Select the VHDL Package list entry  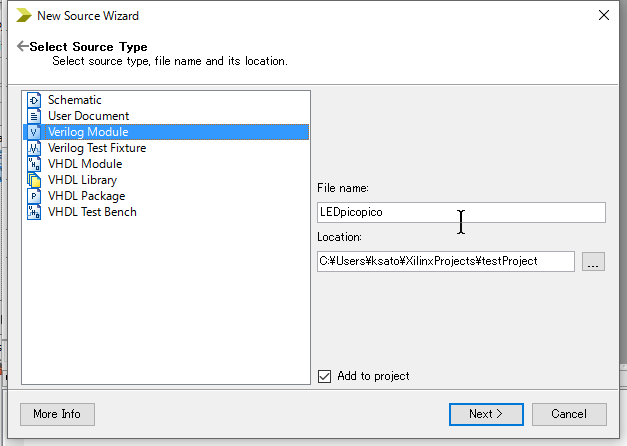click(87, 196)
